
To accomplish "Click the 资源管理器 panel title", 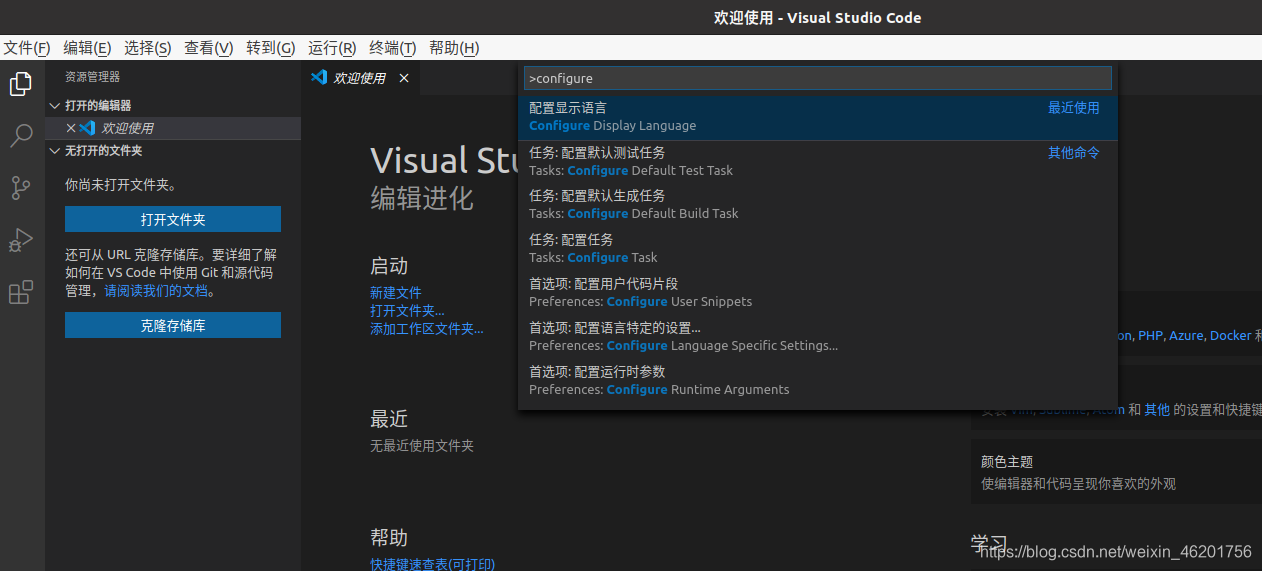I will (92, 77).
